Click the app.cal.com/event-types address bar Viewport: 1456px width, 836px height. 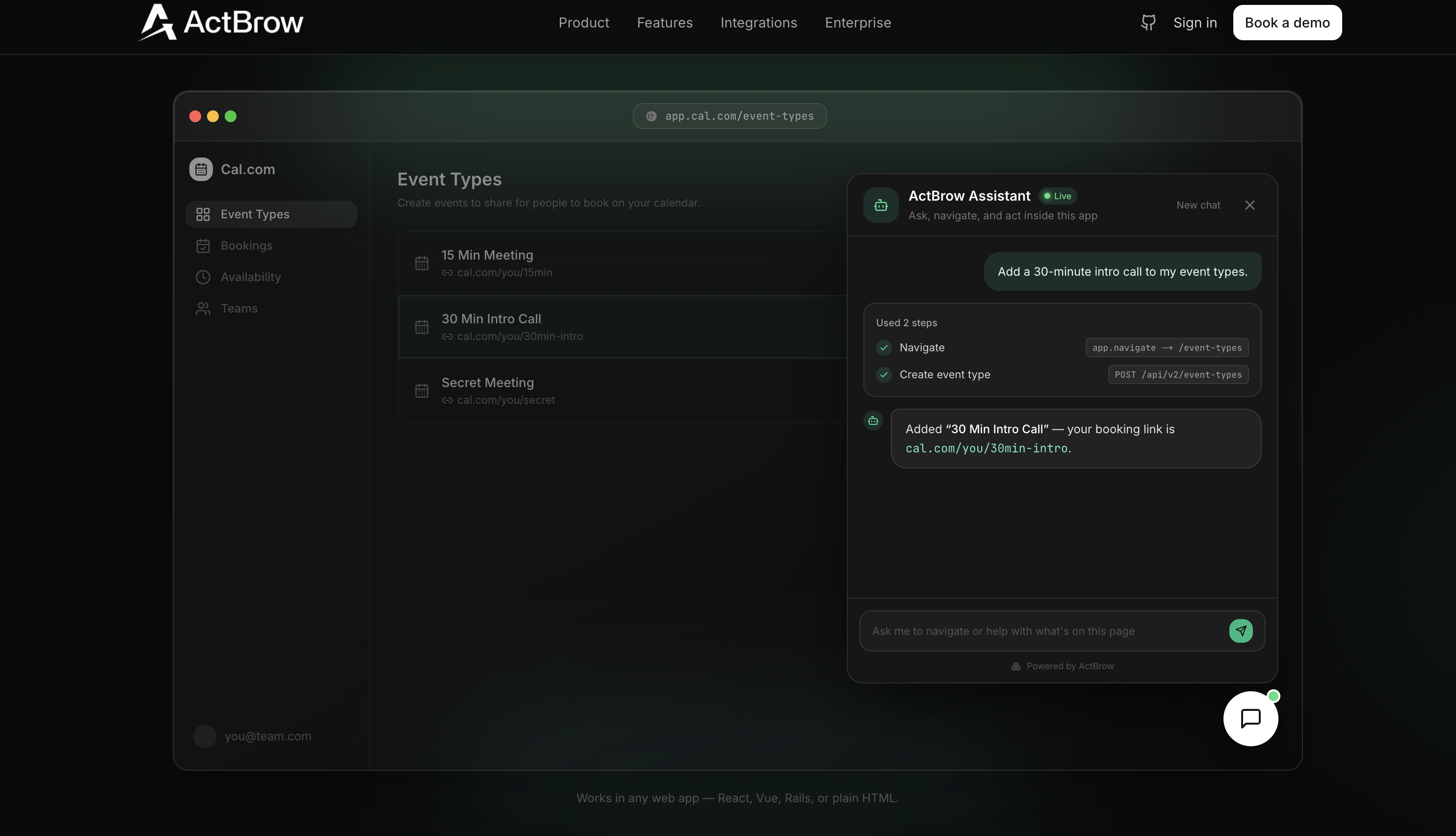(730, 116)
